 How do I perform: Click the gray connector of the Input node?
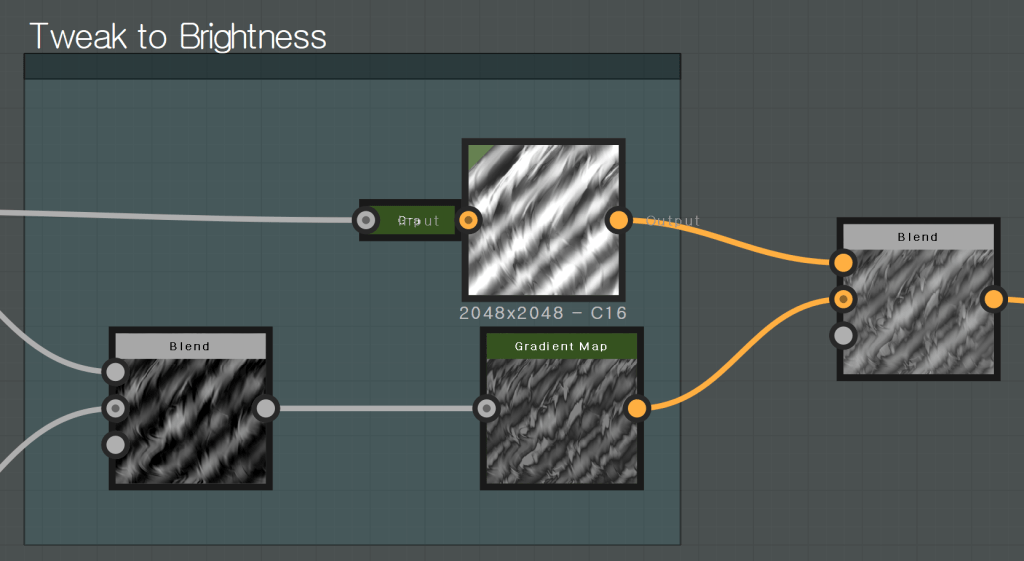click(x=366, y=220)
